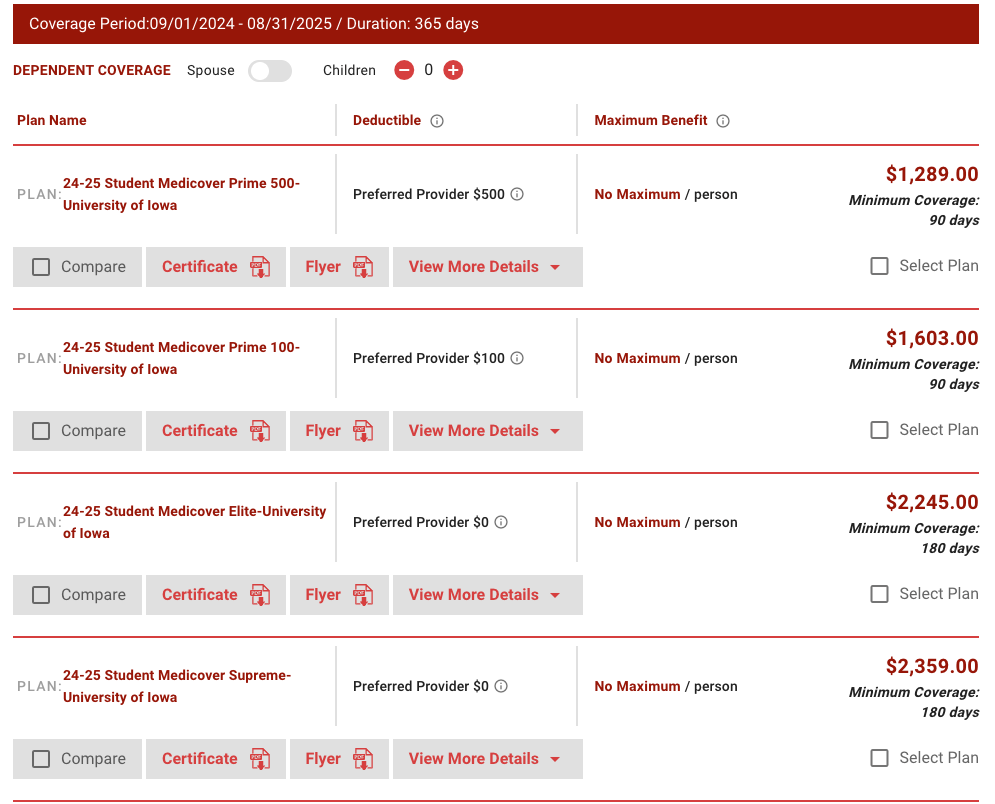Image resolution: width=995 pixels, height=804 pixels.
Task: Click PDF icon on Supreme plan Flyer
Action: click(x=363, y=759)
